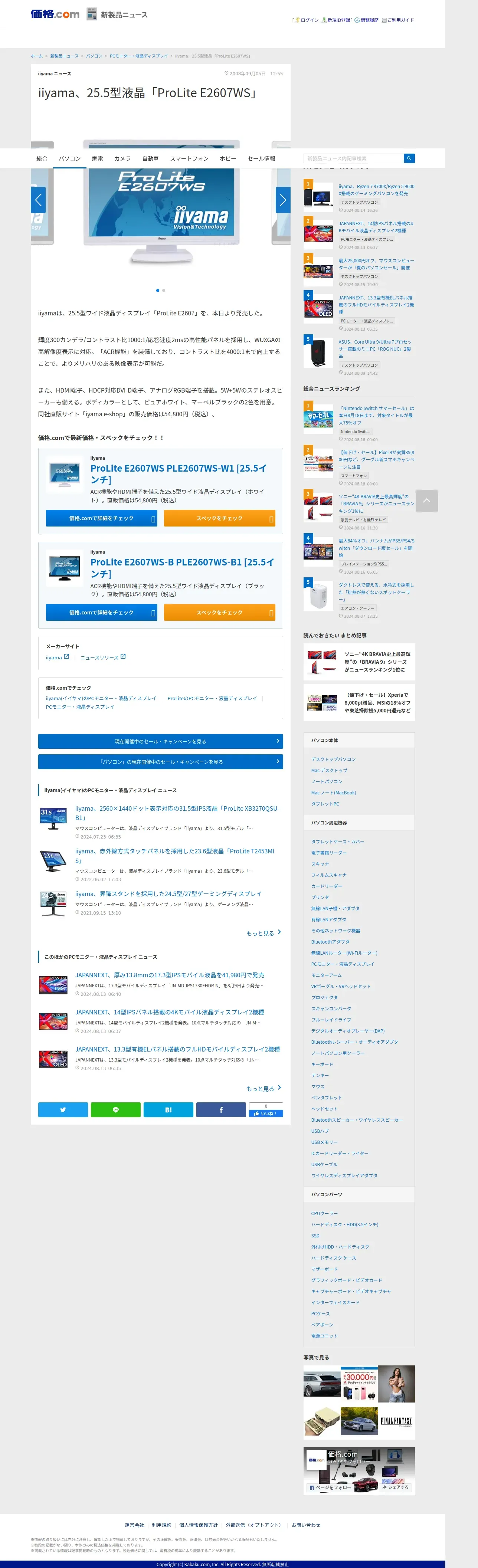
Task: Open 現在開催中のセール・キャンペーンを見る banner
Action: pyautogui.click(x=161, y=741)
